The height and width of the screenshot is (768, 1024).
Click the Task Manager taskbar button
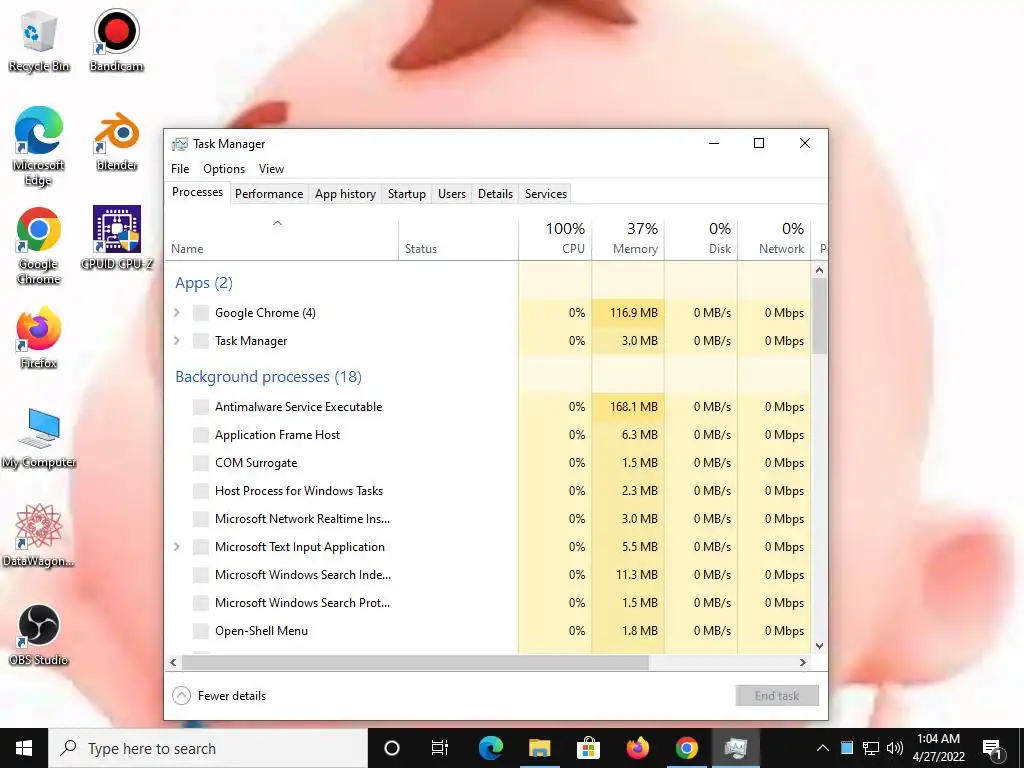point(735,748)
